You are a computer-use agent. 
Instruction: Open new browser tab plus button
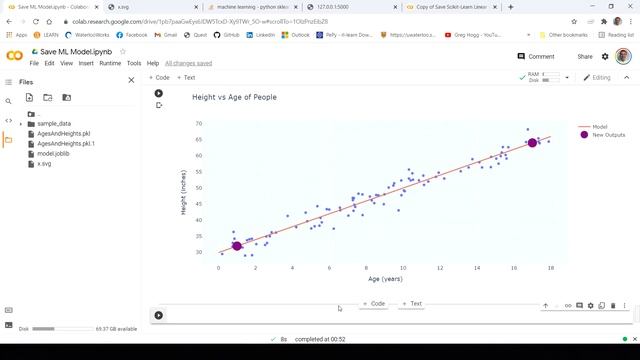pyautogui.click(x=511, y=7)
